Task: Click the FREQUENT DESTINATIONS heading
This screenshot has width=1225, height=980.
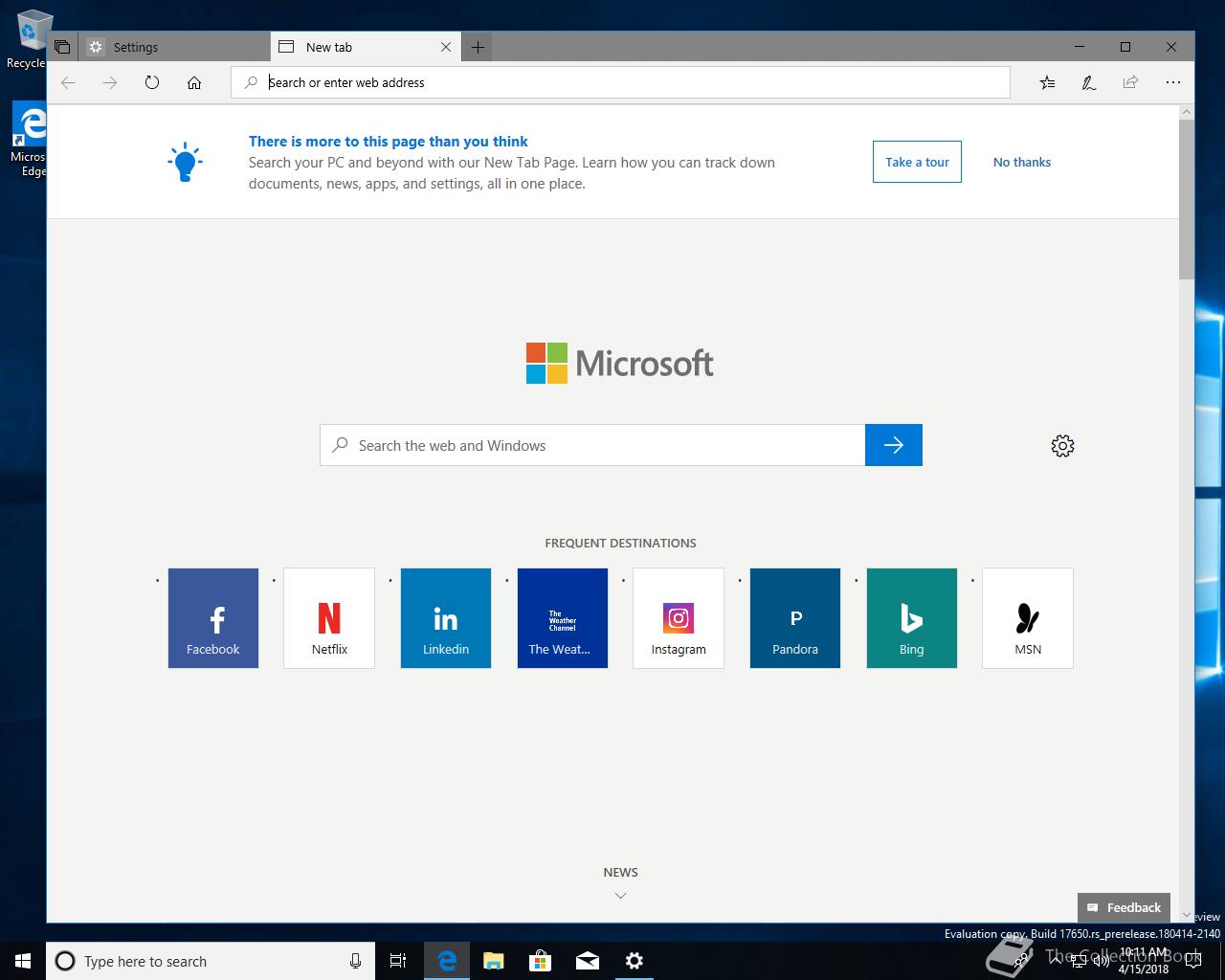Action: coord(620,544)
